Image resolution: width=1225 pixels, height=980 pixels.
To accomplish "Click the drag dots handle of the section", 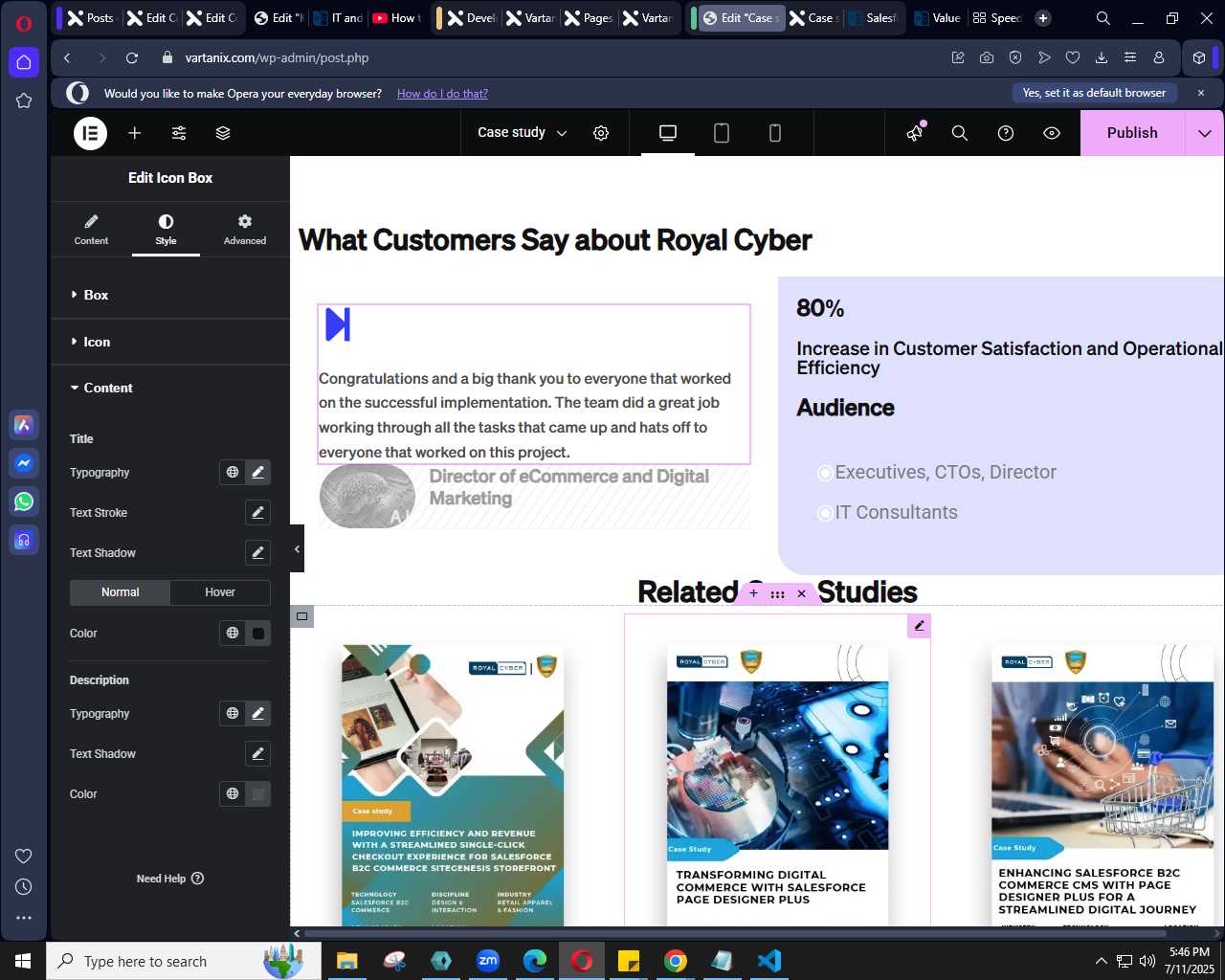I will pos(778,594).
